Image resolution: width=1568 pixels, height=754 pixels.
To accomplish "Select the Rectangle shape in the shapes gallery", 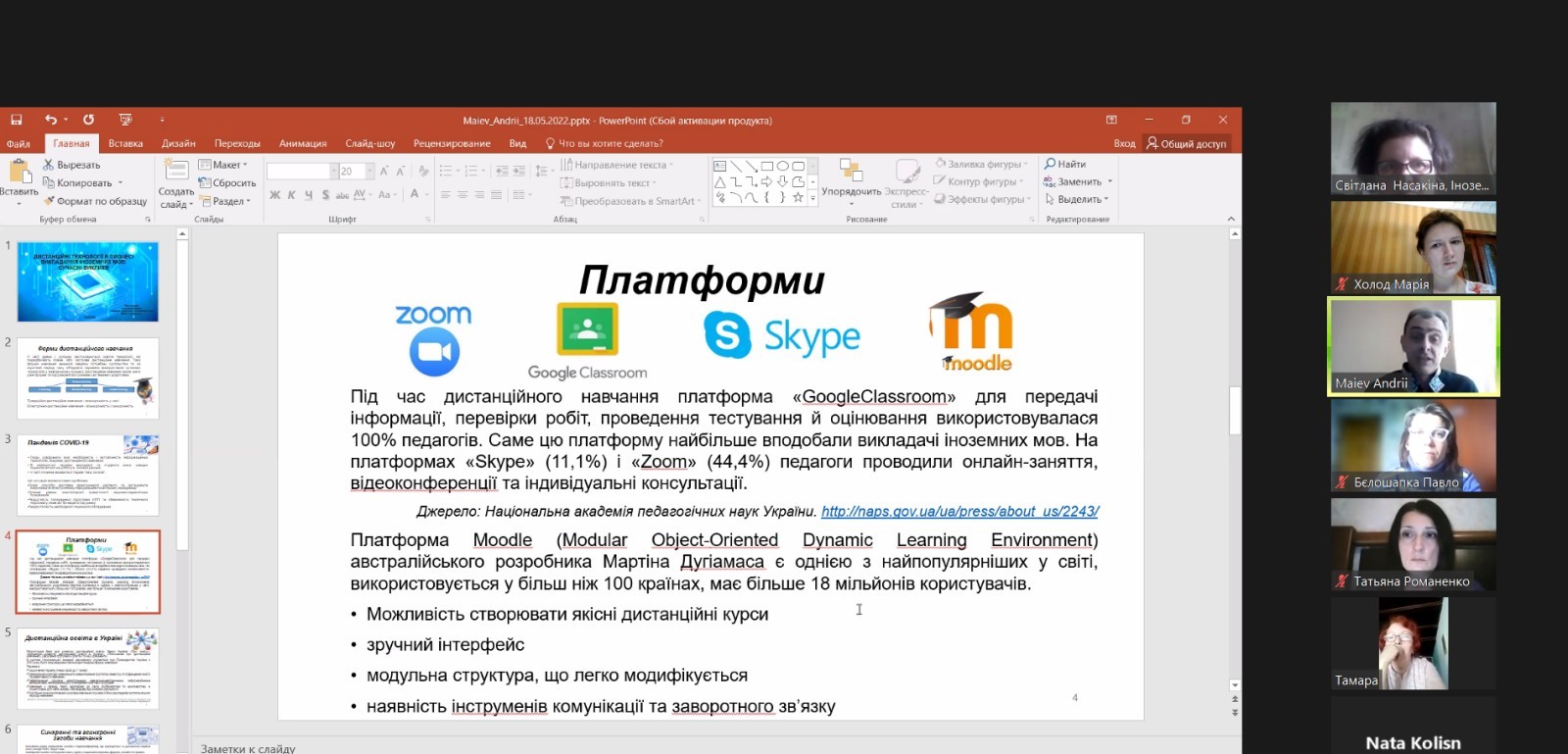I will [x=767, y=166].
